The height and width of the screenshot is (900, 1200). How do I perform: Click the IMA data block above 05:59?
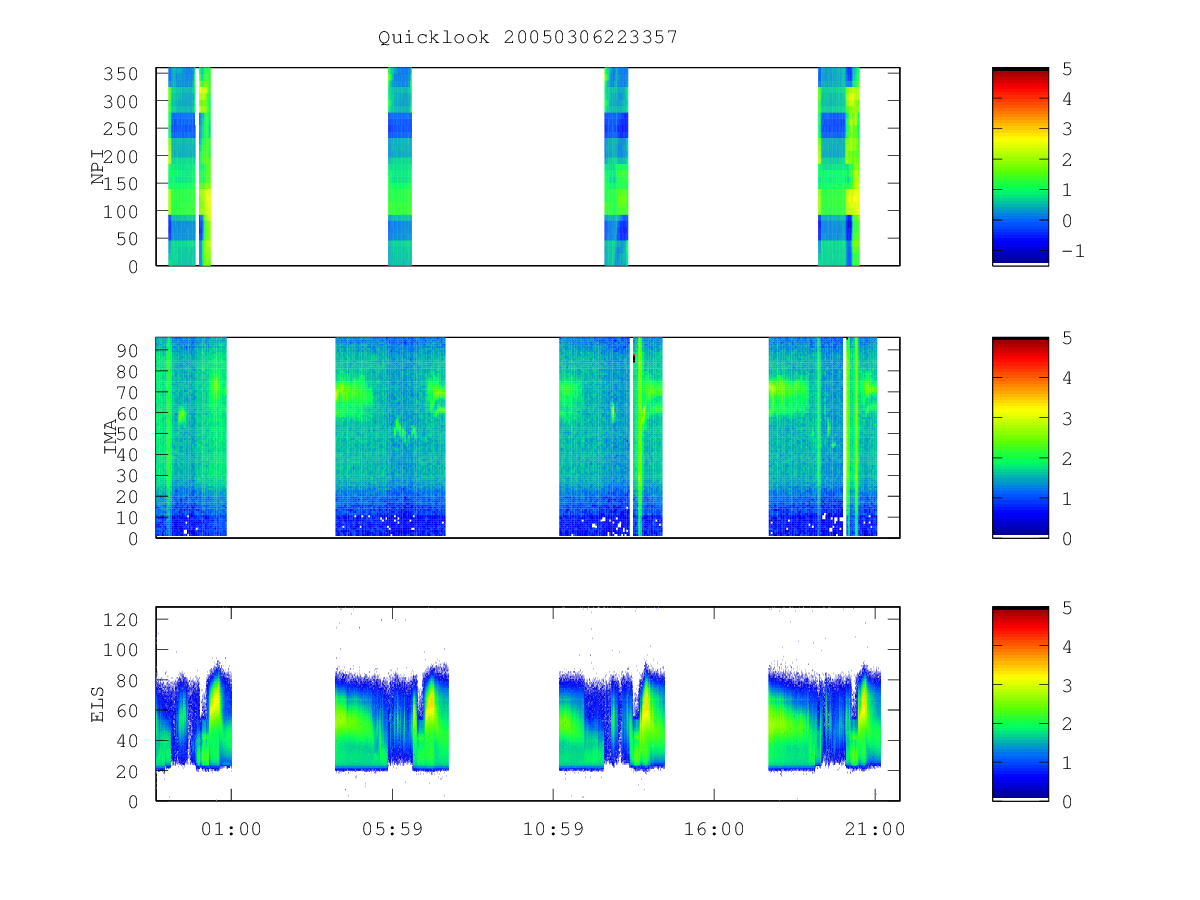(390, 437)
